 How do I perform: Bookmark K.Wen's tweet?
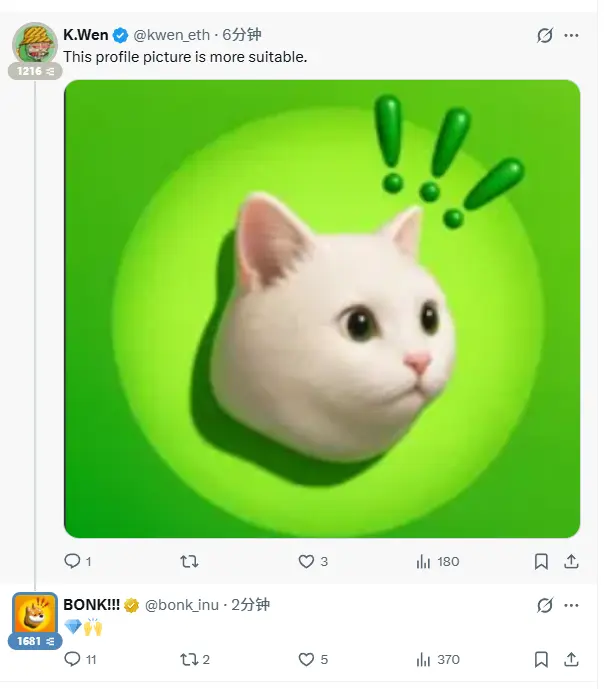(x=541, y=561)
